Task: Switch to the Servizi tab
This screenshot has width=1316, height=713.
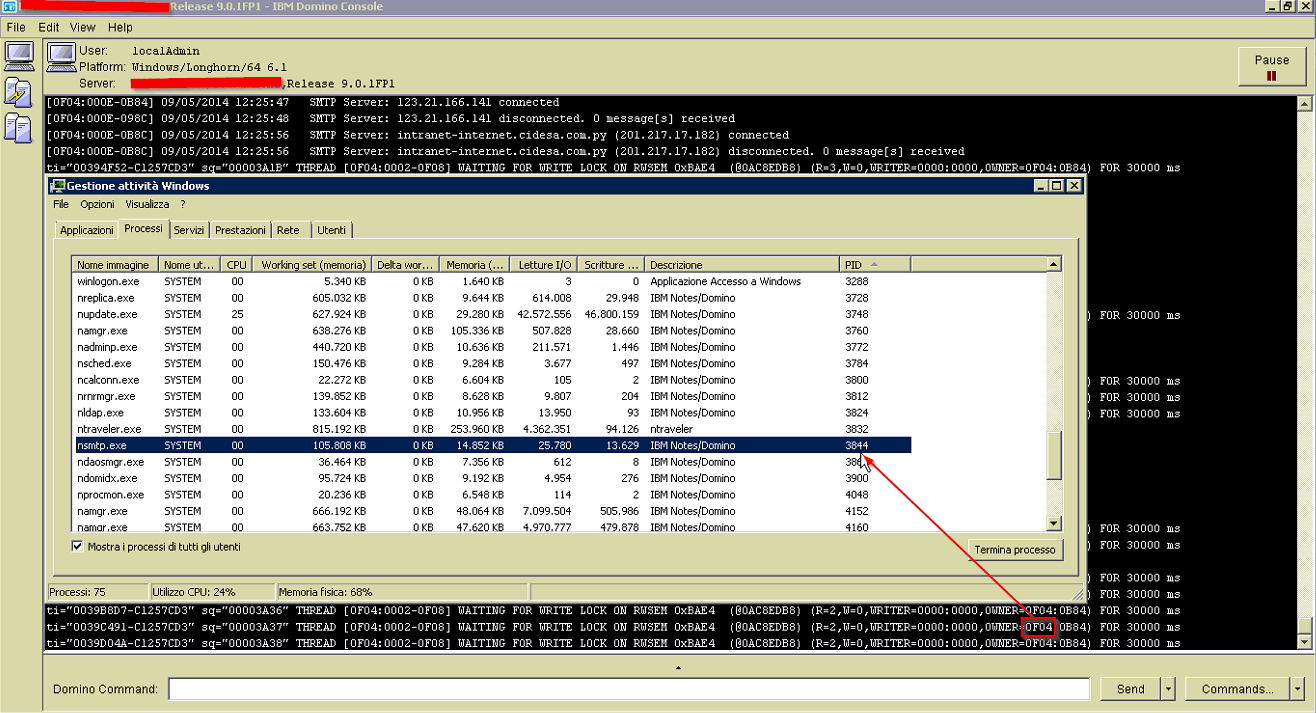Action: point(189,230)
